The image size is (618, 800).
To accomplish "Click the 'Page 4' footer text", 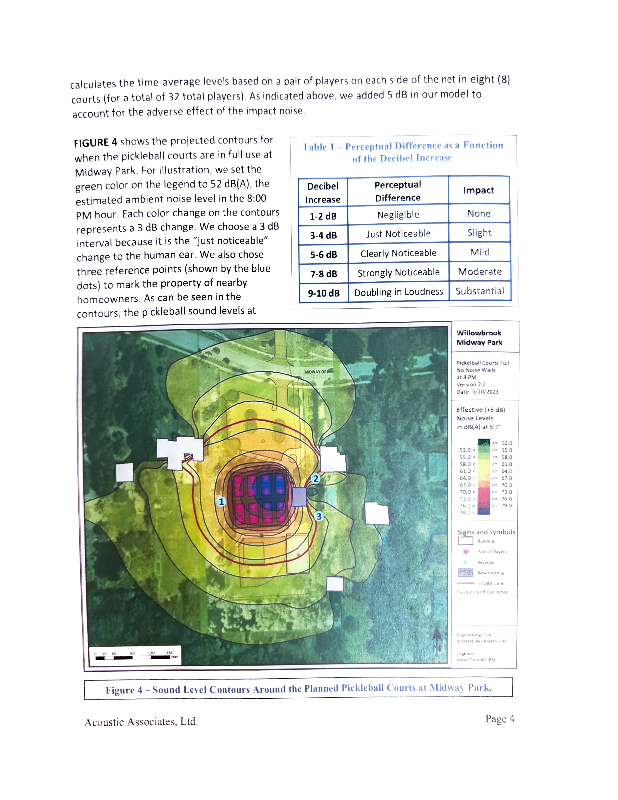I will tap(500, 718).
